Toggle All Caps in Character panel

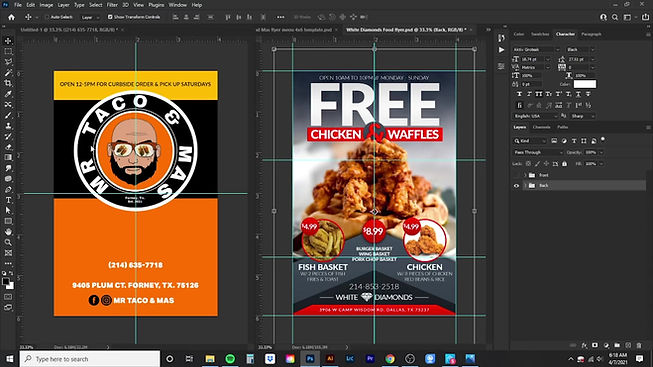point(539,94)
